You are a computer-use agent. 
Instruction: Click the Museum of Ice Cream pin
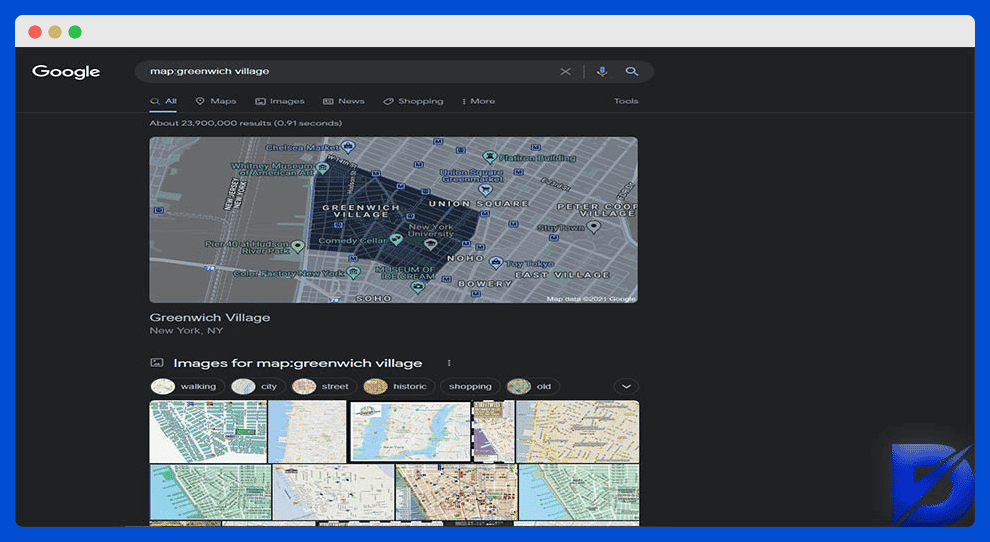click(417, 288)
